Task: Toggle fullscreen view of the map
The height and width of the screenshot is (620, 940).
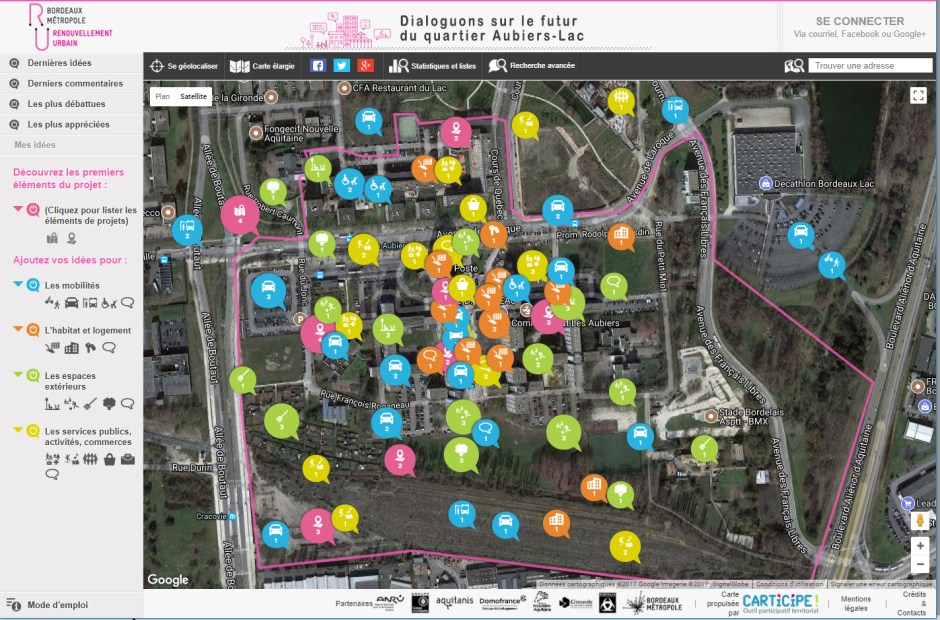Action: click(918, 95)
